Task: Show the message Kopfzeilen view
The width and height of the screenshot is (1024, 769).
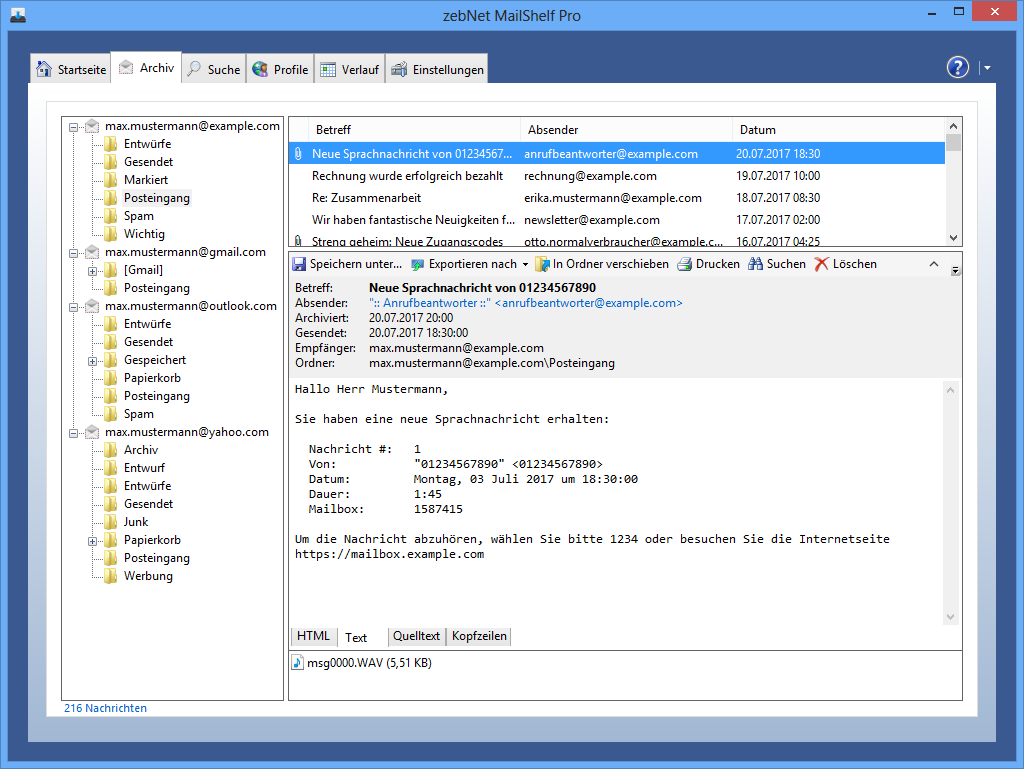Action: pyautogui.click(x=479, y=636)
